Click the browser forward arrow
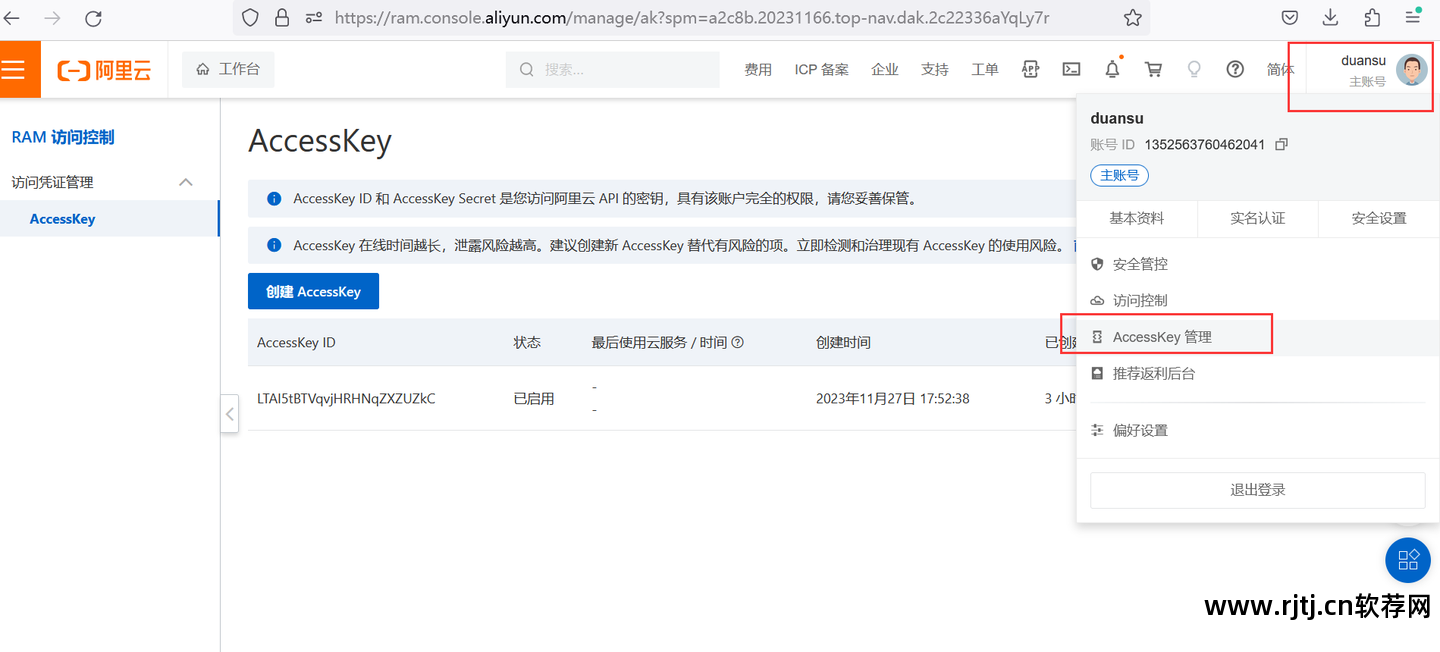 52,18
